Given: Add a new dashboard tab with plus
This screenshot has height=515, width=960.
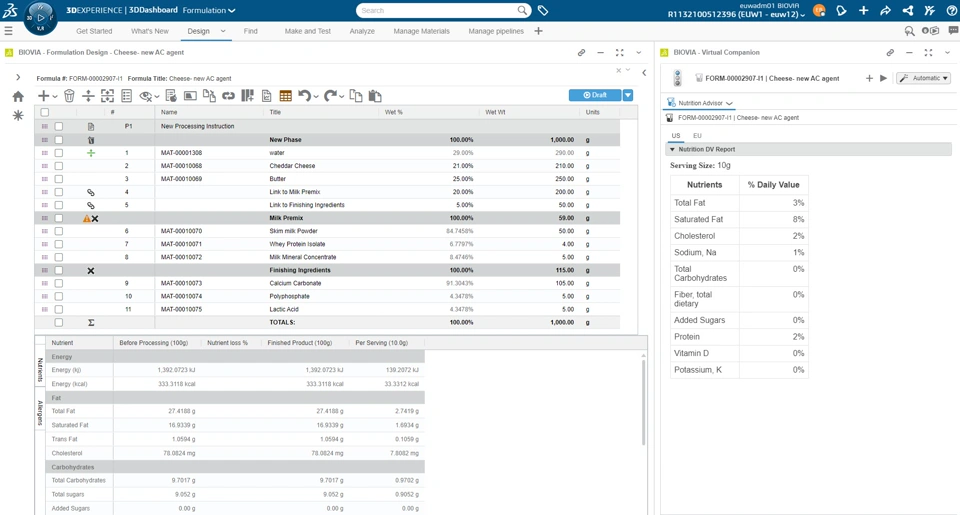Looking at the screenshot, I should coord(538,31).
